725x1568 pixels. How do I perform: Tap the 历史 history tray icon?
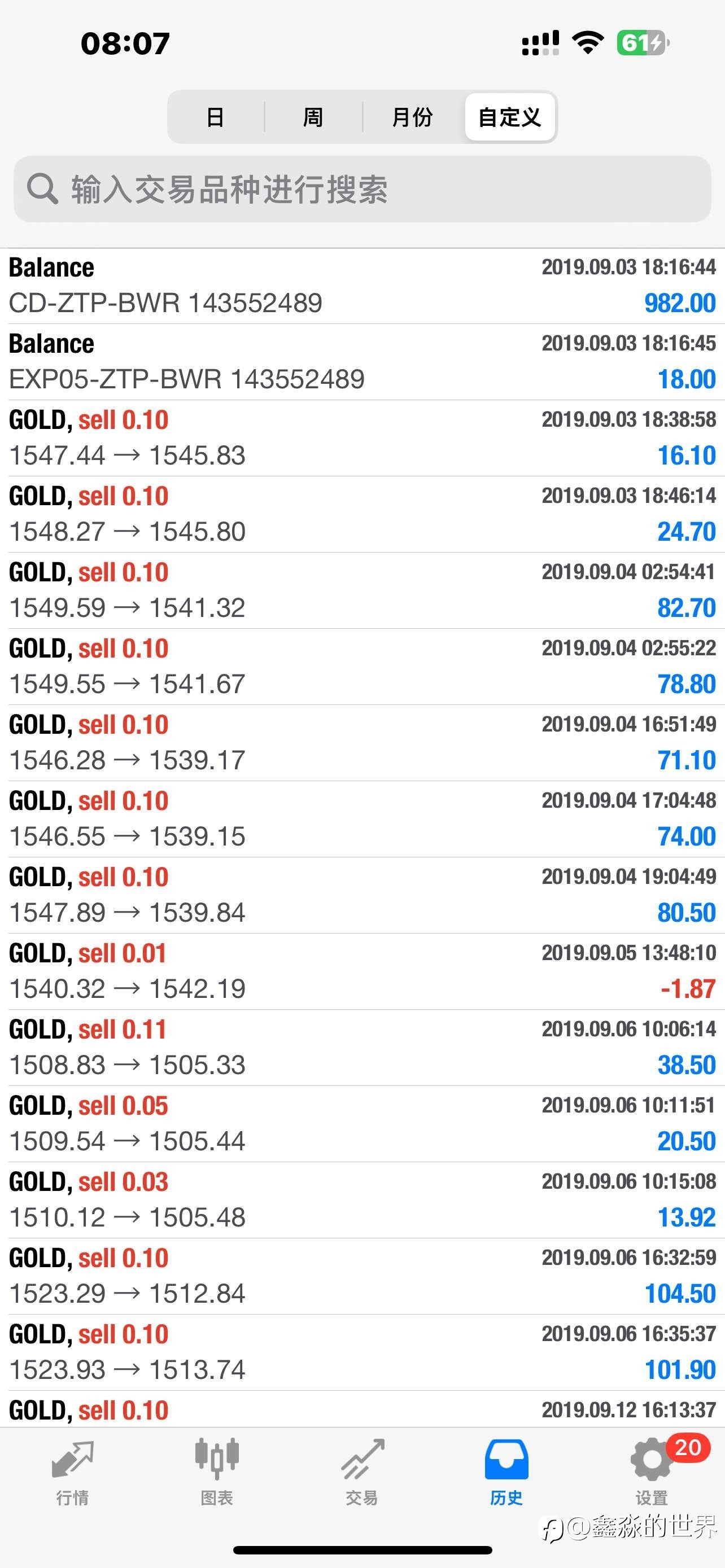tap(506, 1460)
